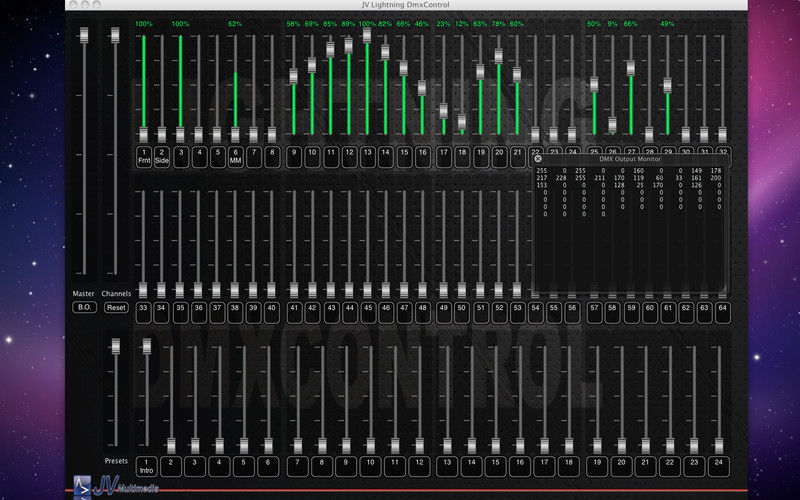Click the DMX Output Monitor title bar
This screenshot has width=800, height=500.
[631, 159]
